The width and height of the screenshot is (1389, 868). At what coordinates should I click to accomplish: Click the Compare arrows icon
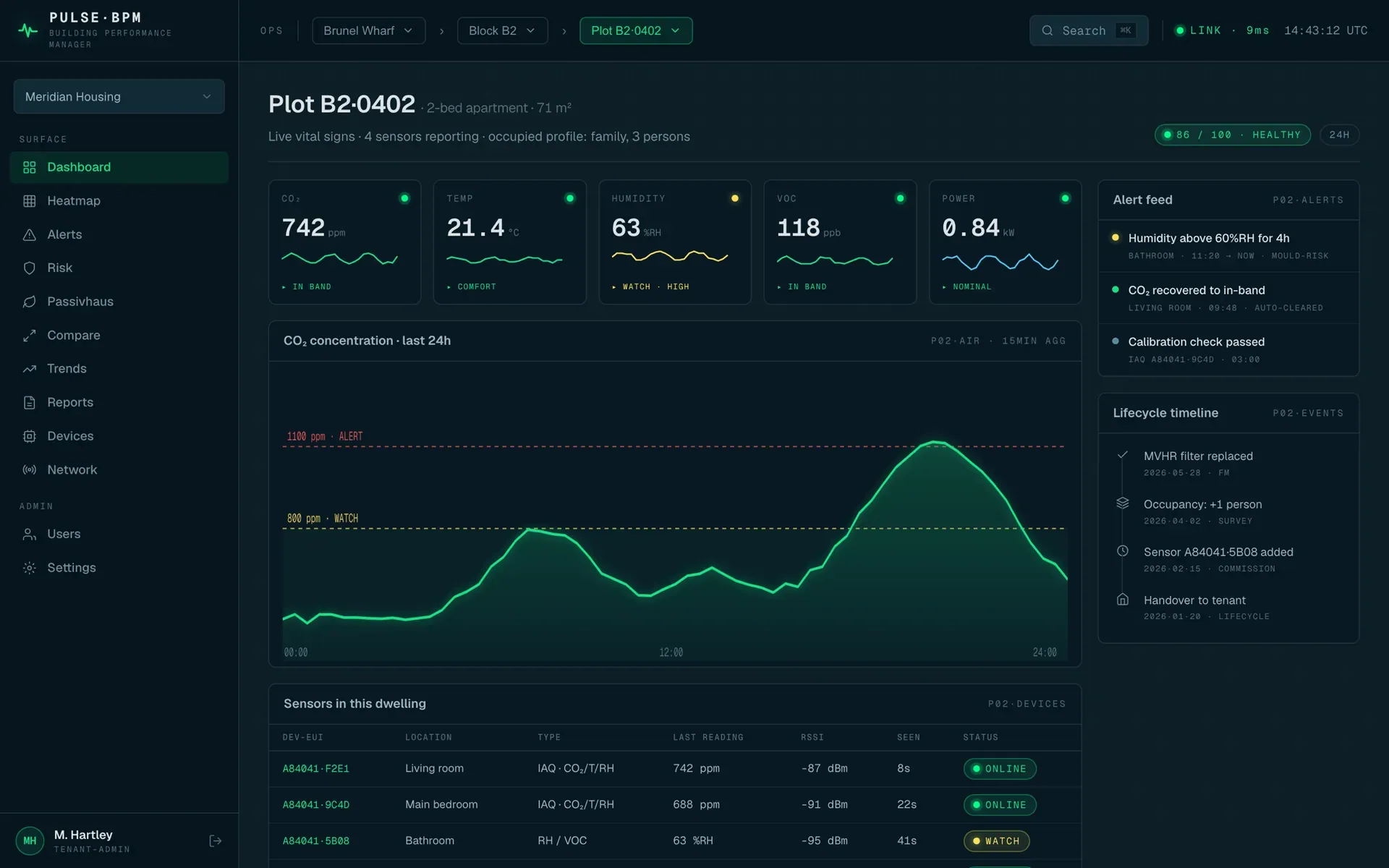coord(29,336)
